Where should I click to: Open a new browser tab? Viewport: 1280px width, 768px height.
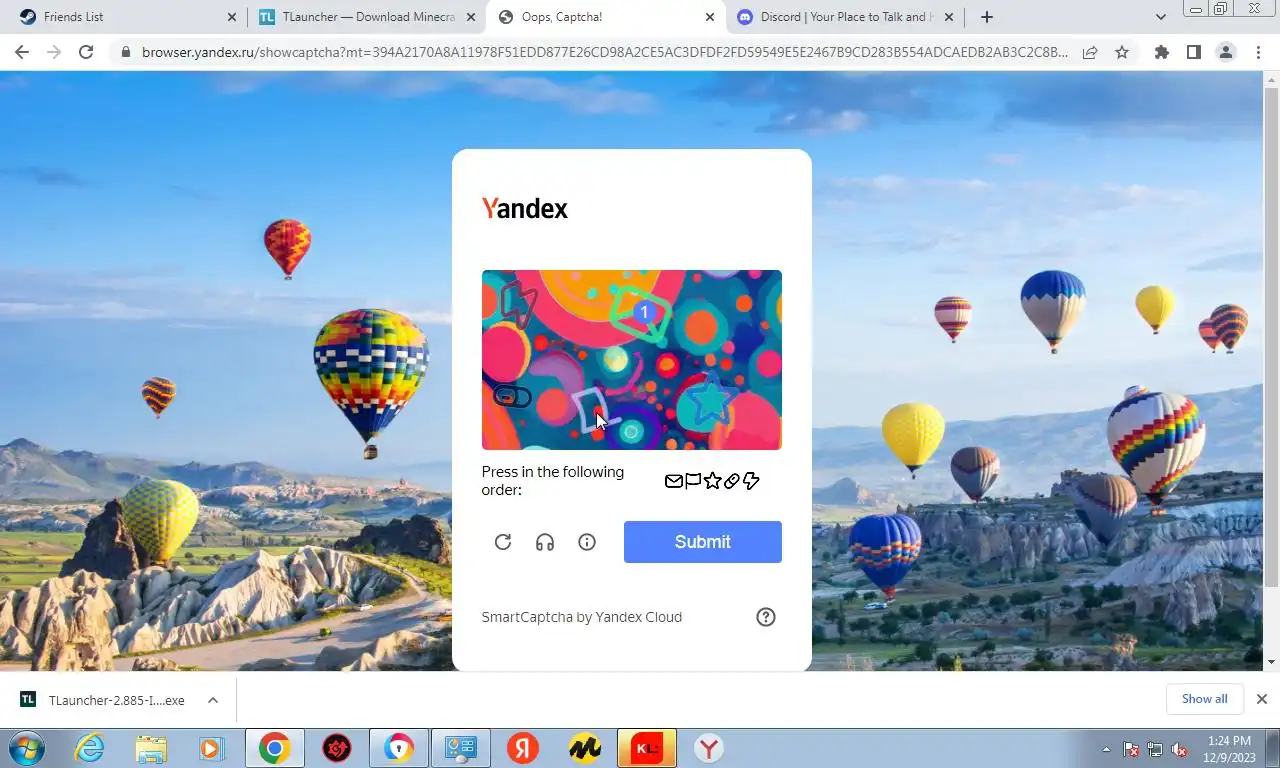987,17
